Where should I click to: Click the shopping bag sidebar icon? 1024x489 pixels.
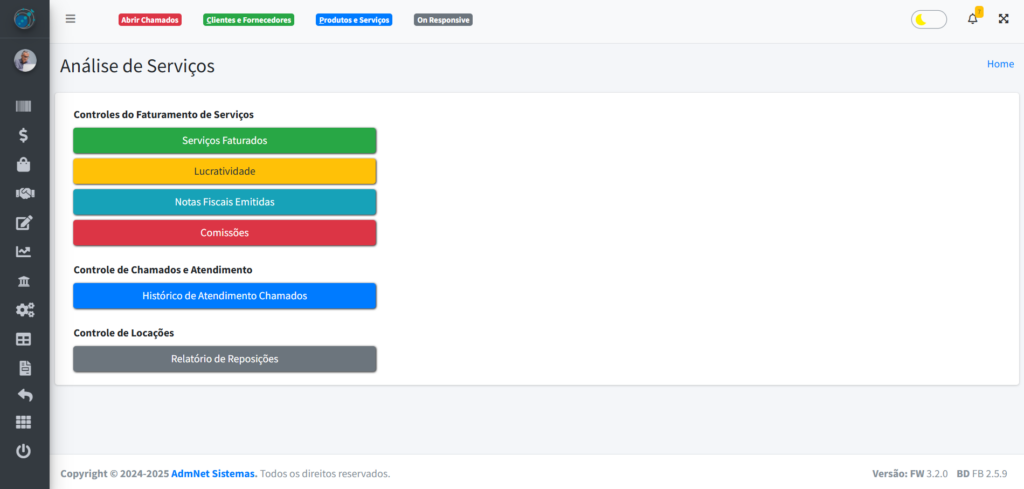point(24,164)
